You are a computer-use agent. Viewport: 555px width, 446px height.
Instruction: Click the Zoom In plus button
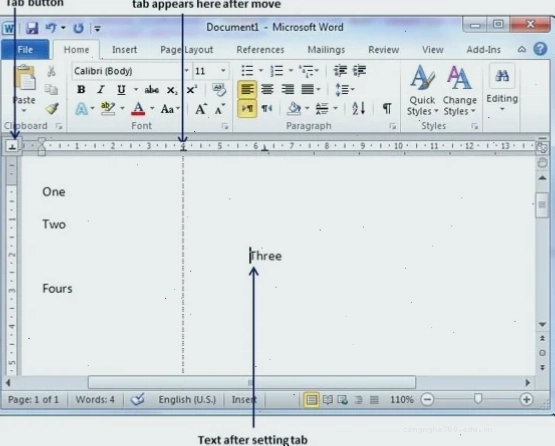click(526, 400)
